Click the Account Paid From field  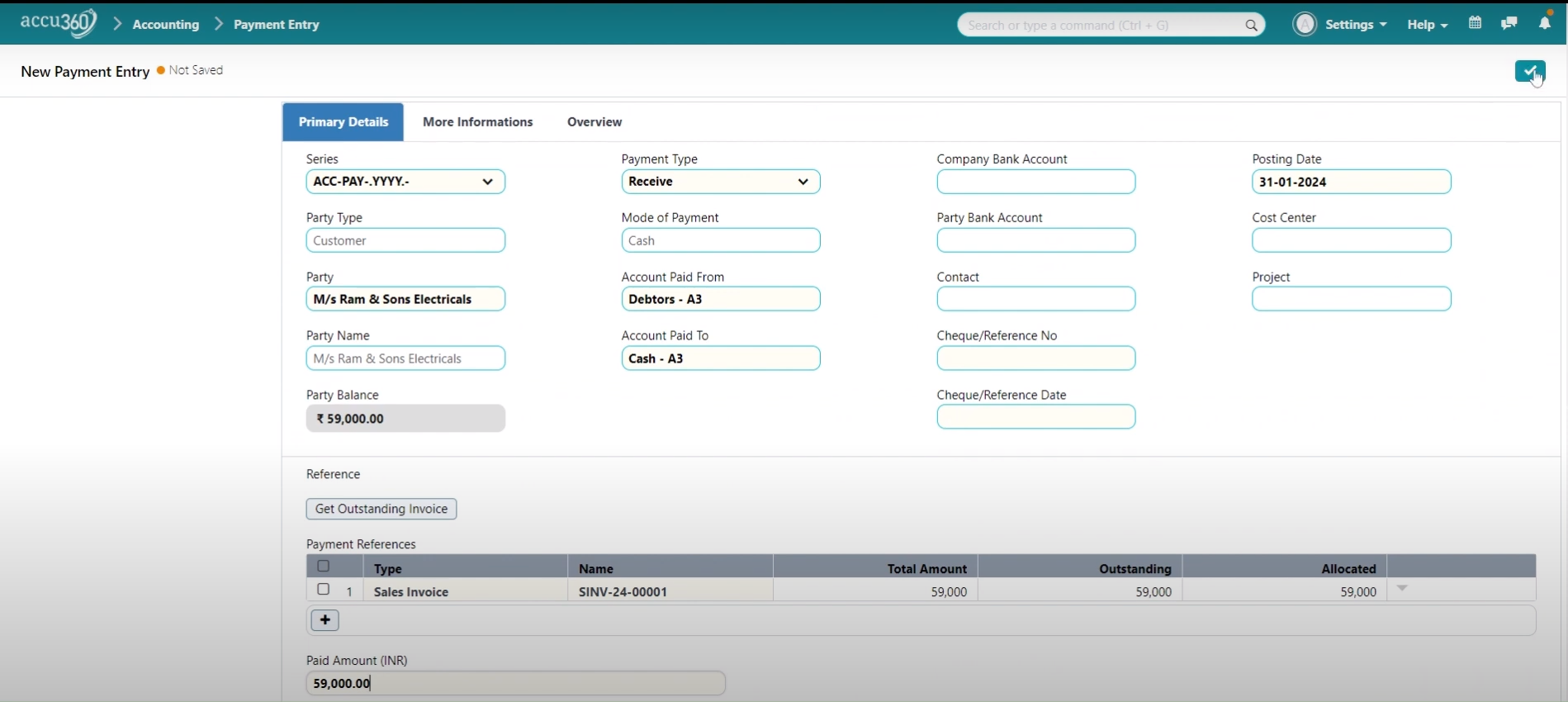pyautogui.click(x=721, y=299)
